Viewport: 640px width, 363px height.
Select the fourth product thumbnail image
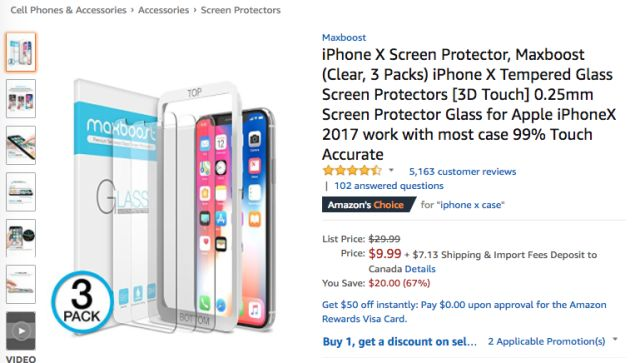[x=21, y=192]
